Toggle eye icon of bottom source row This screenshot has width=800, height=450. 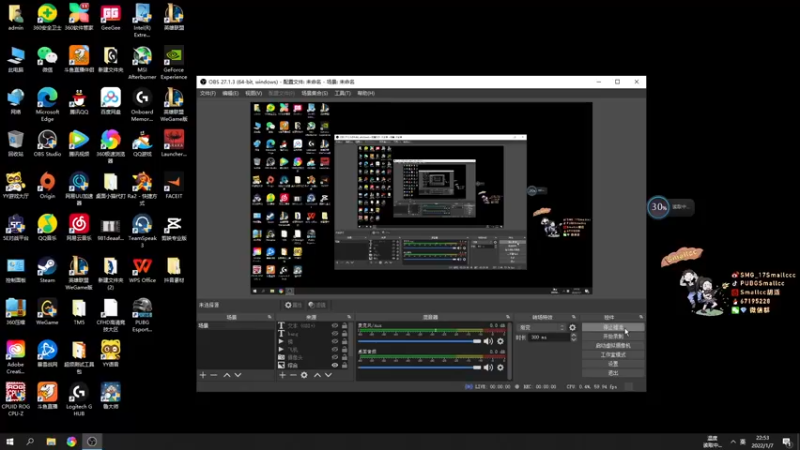tap(335, 365)
